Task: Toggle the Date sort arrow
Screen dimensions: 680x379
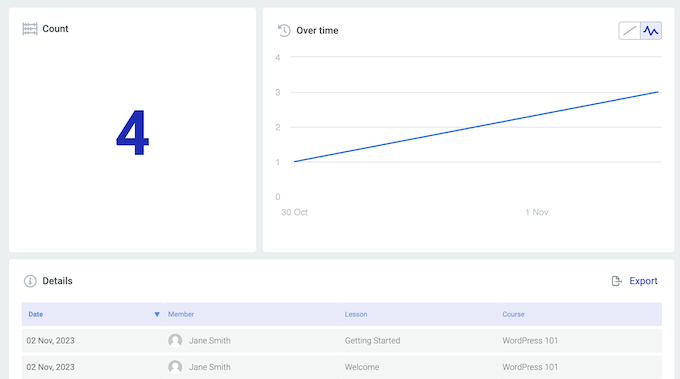Action: pyautogui.click(x=157, y=314)
